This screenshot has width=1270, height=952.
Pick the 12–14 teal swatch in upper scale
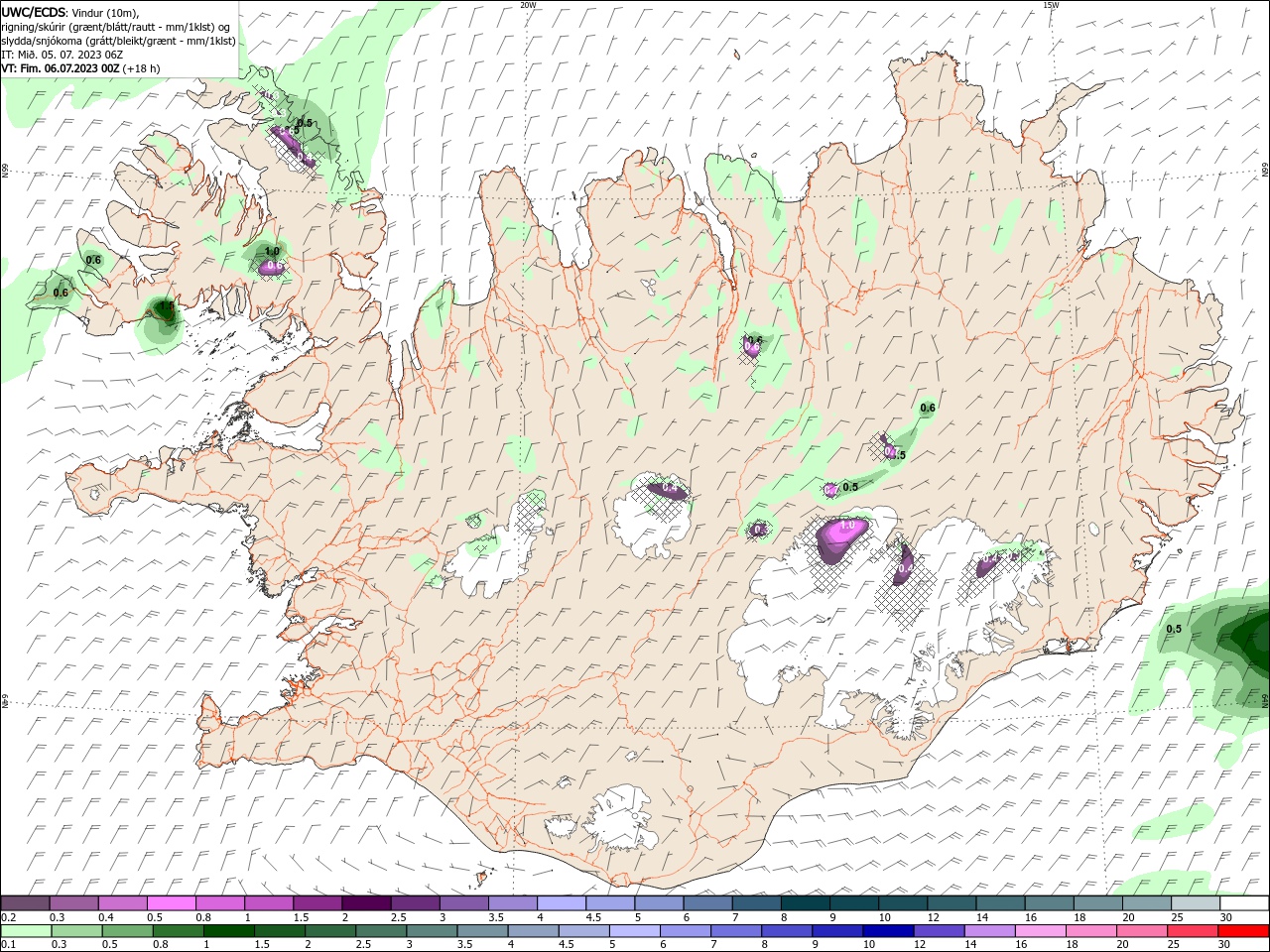point(952,903)
